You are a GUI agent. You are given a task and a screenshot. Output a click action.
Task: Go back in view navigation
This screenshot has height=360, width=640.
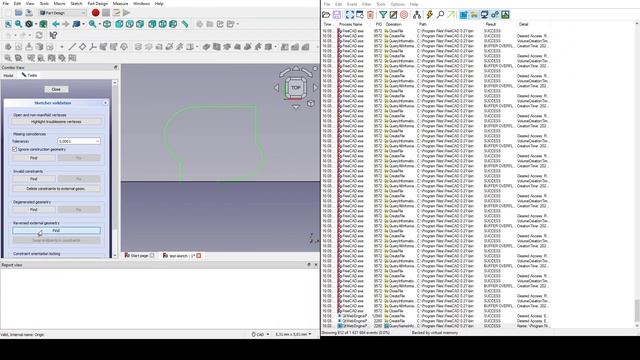(55, 24)
